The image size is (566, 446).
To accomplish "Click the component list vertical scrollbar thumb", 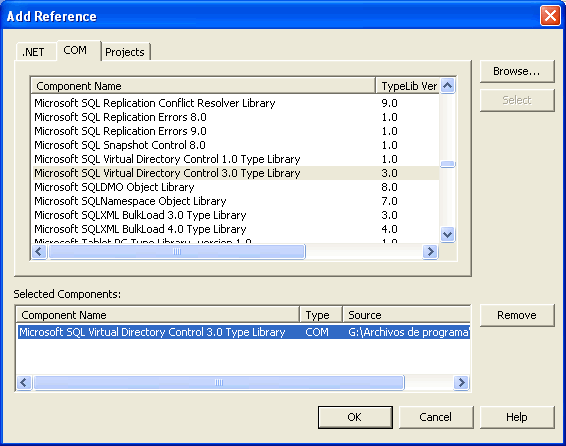I will point(448,164).
